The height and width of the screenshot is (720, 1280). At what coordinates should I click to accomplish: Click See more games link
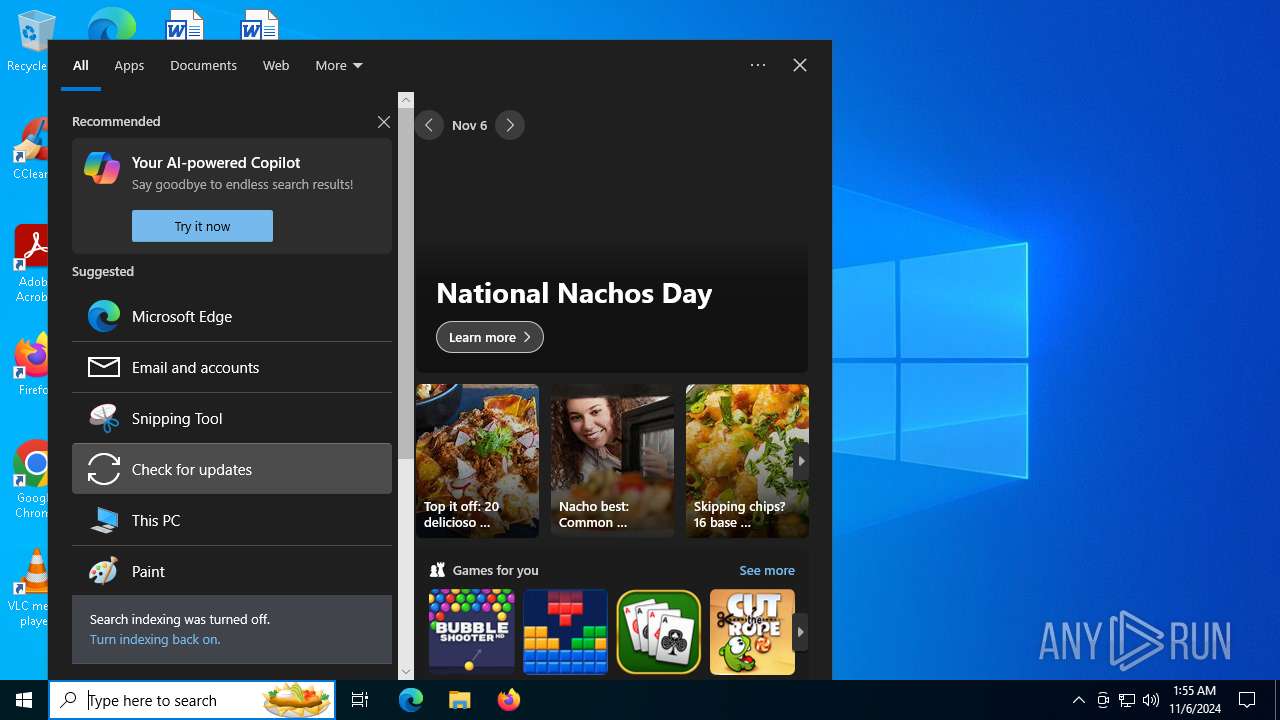pyautogui.click(x=767, y=570)
